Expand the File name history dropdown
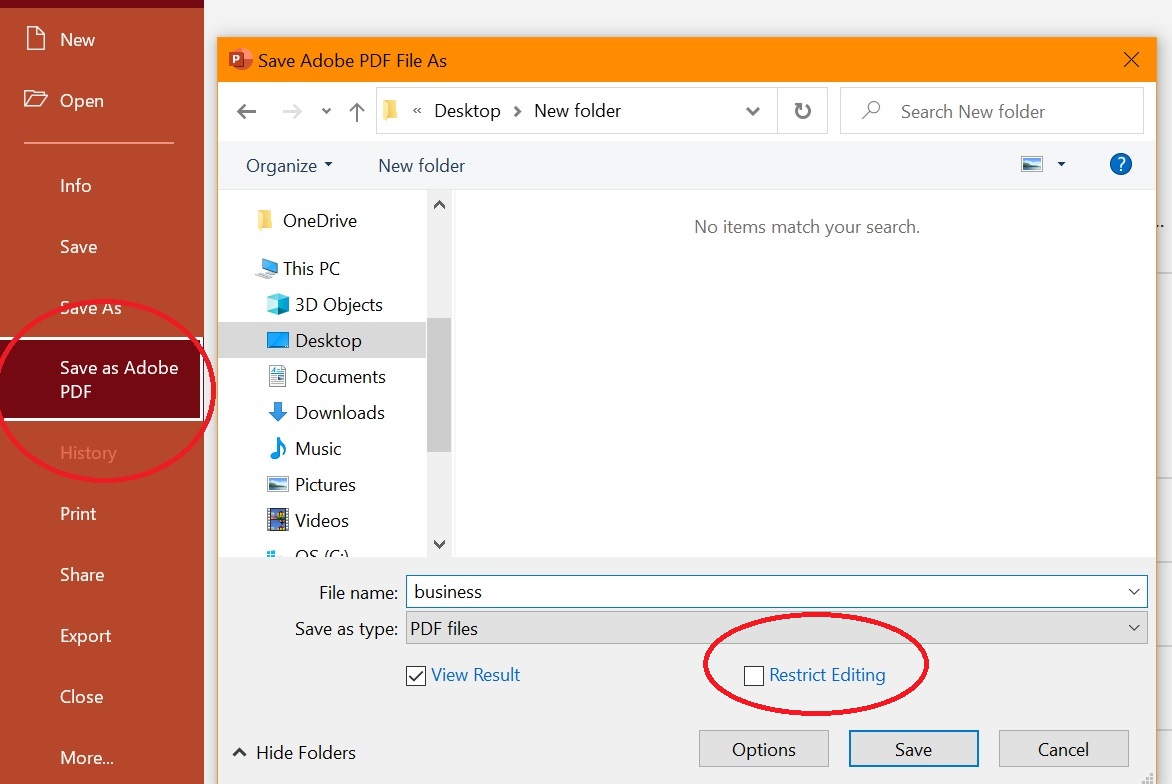 tap(1134, 592)
